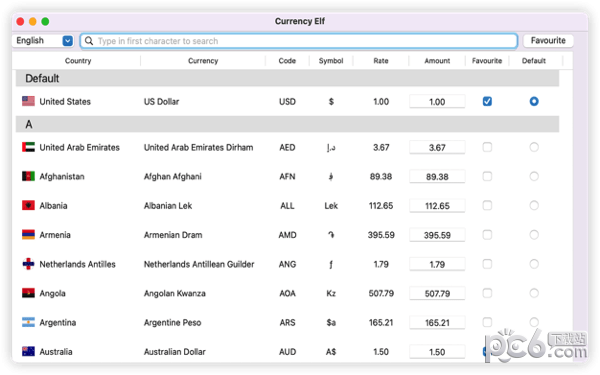
Task: Sort by the Rate column header
Action: click(x=381, y=60)
